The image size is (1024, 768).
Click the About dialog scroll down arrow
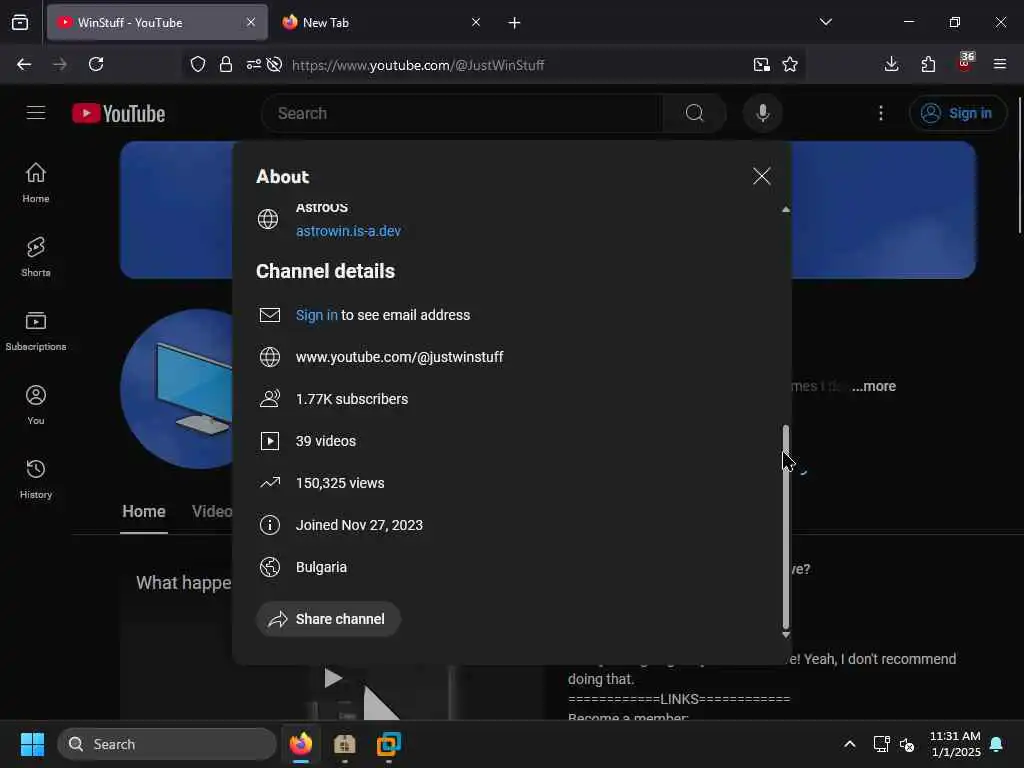(786, 634)
